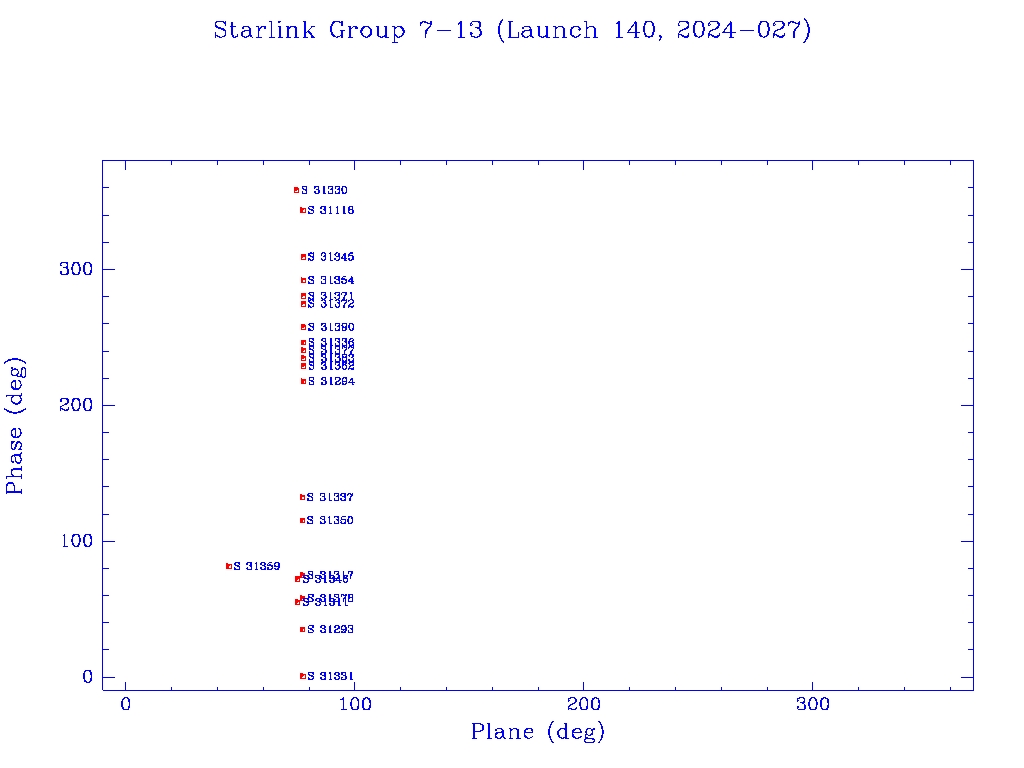Screen dimensions: 1024x768
Task: Select the satellite label S 31390
Action: (x=331, y=327)
